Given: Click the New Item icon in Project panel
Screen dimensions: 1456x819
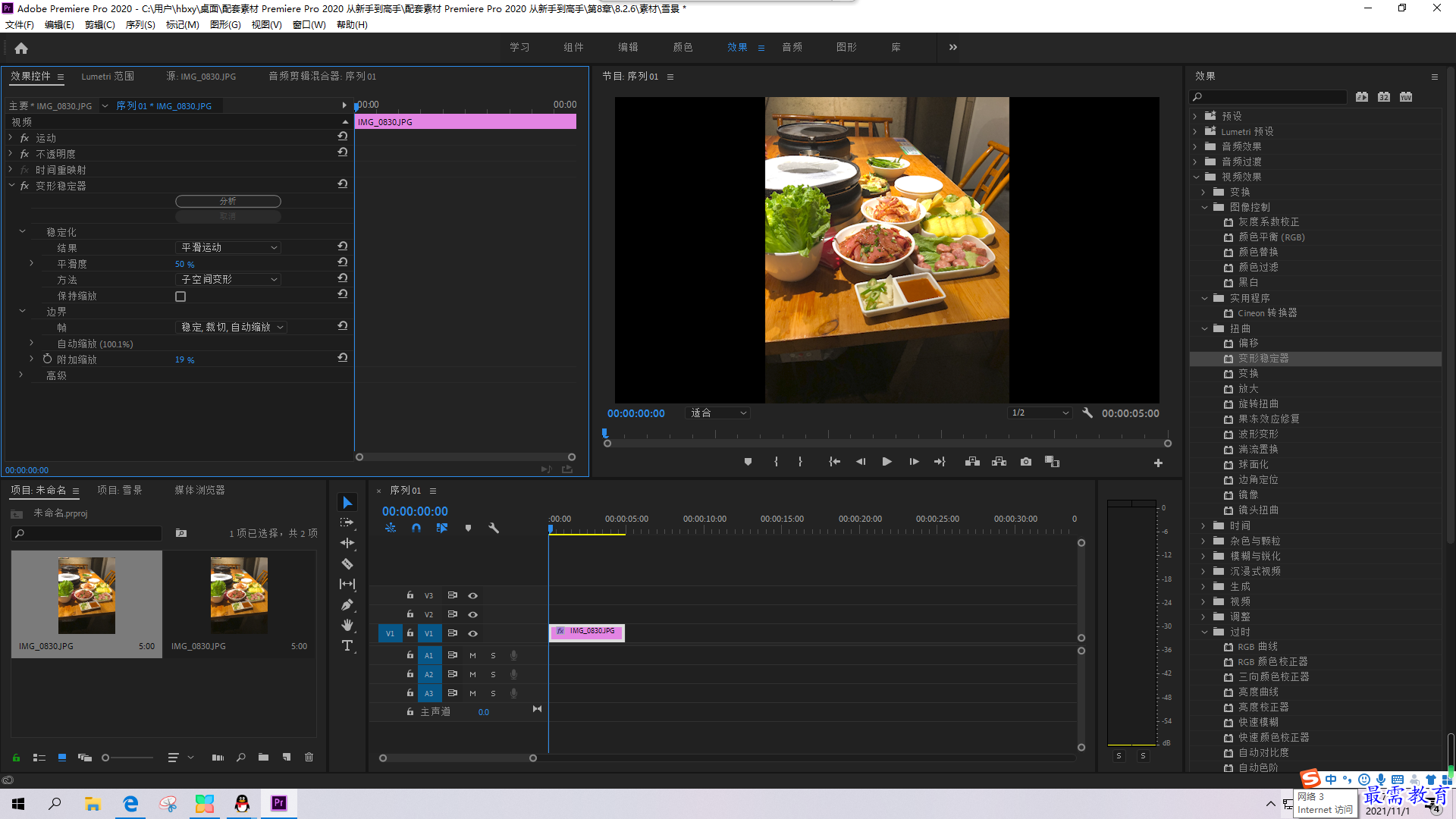Looking at the screenshot, I should click(x=287, y=757).
